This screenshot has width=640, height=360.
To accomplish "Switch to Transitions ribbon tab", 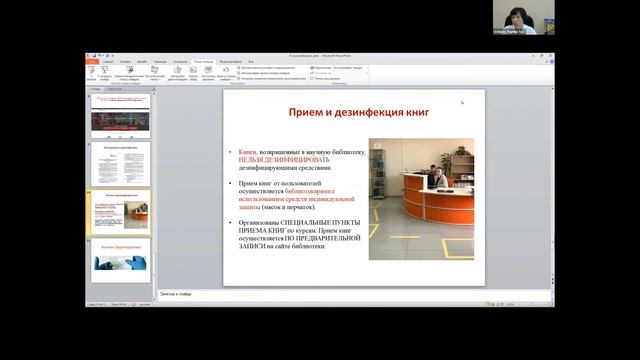I will tap(160, 62).
